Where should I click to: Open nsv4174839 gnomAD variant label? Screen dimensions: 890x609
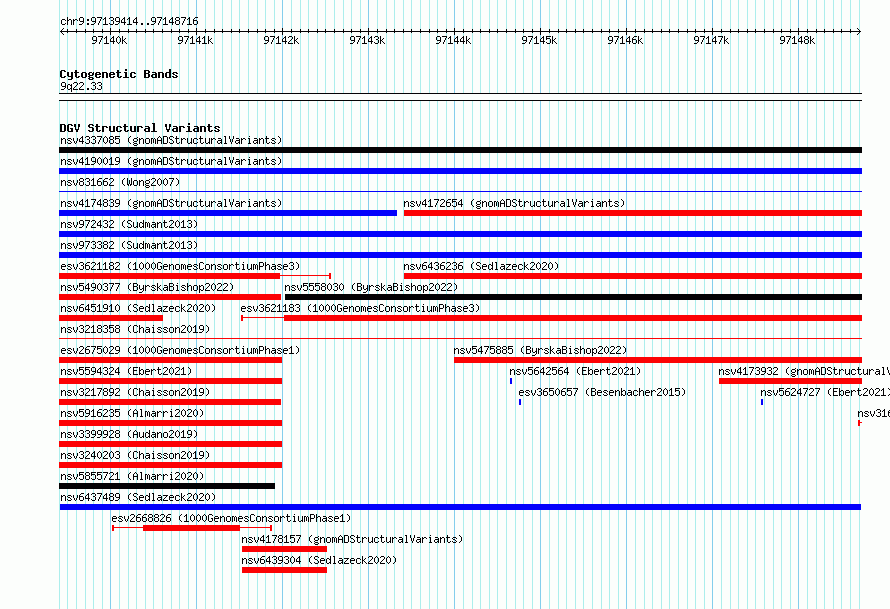click(171, 203)
